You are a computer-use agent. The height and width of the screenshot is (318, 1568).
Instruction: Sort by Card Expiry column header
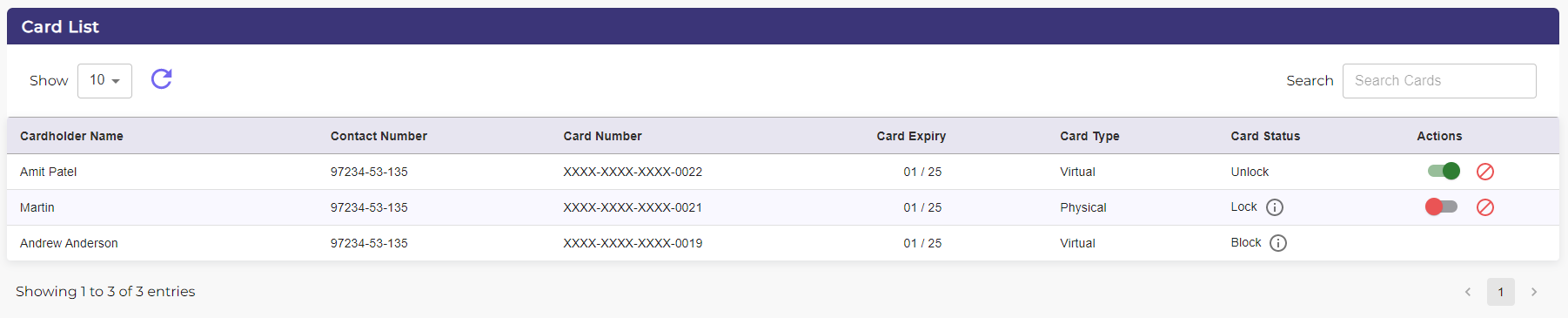911,136
